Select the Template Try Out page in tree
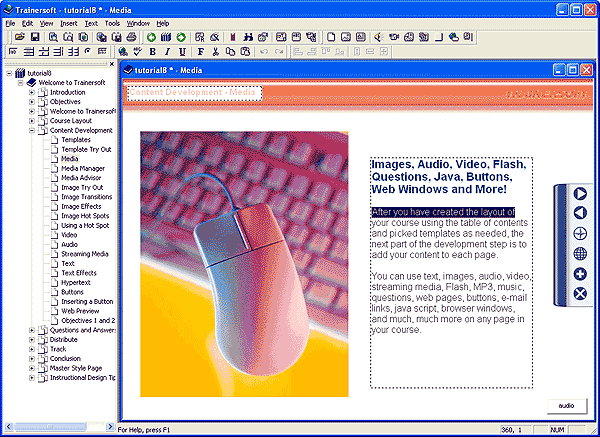 86,150
